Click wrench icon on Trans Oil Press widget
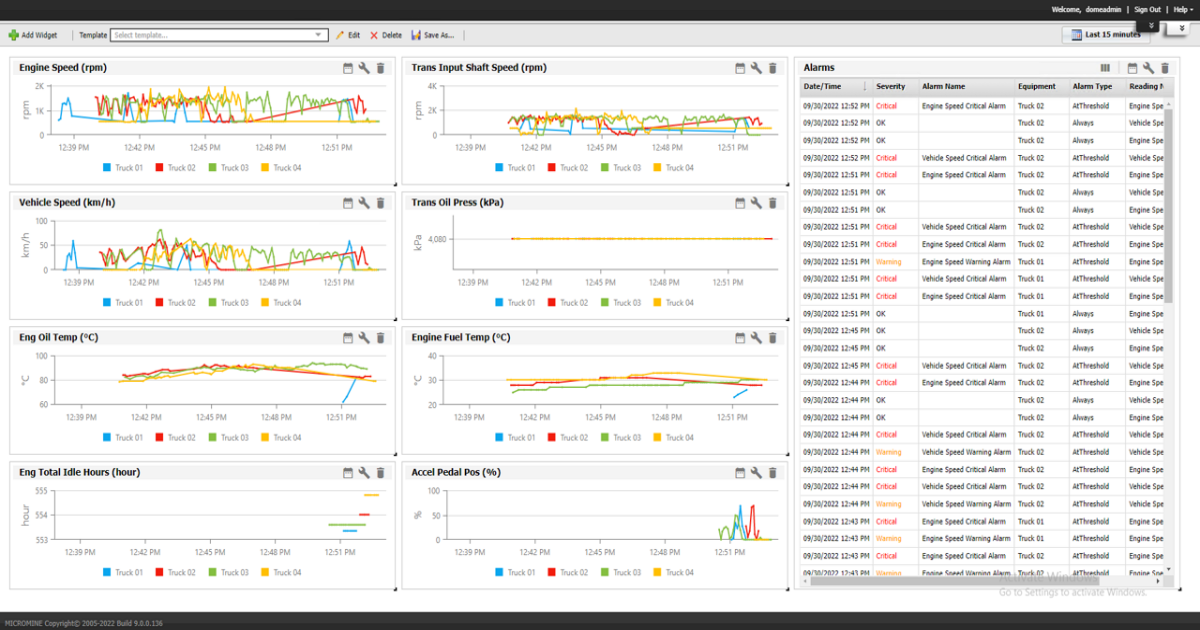The height and width of the screenshot is (630, 1200). click(756, 203)
